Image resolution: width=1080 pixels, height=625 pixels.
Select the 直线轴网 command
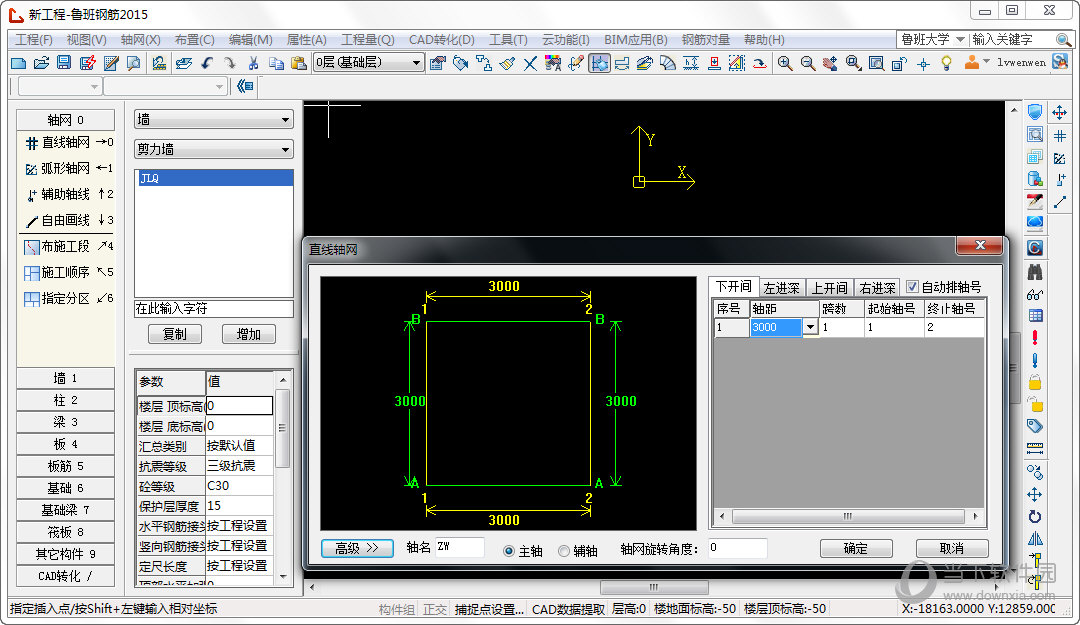click(68, 142)
